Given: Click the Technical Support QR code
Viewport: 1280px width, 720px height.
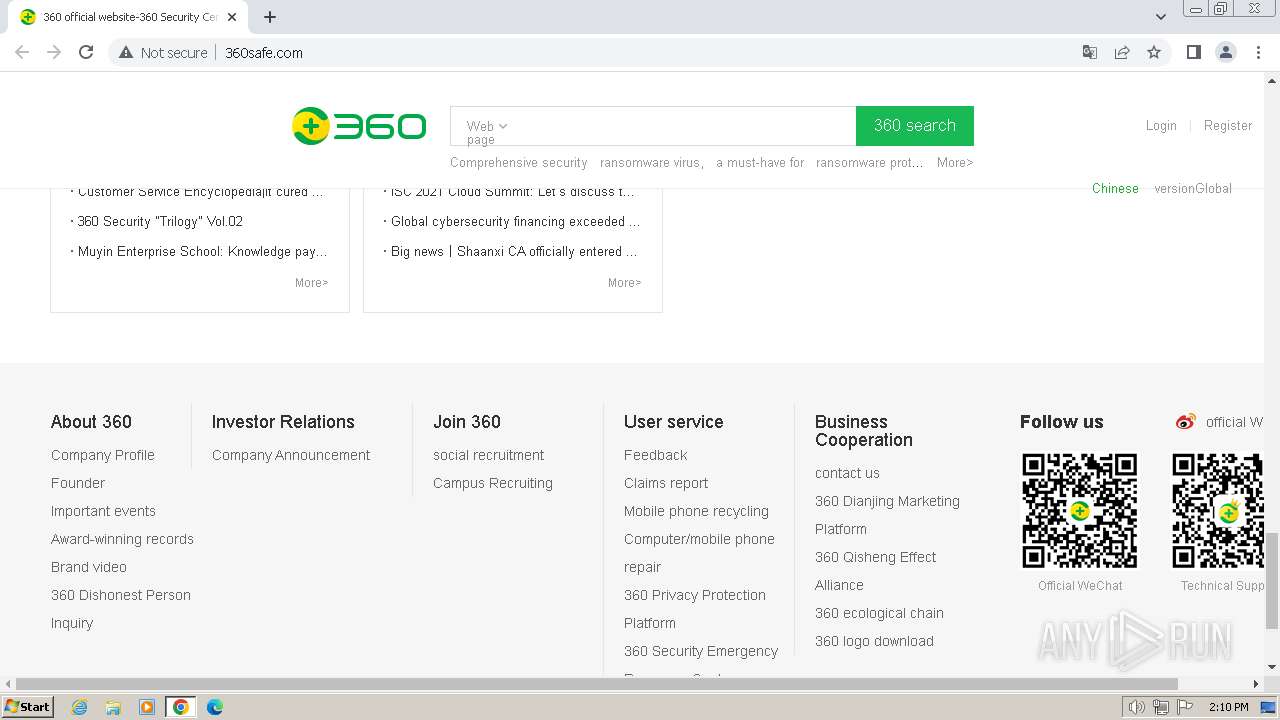Looking at the screenshot, I should pyautogui.click(x=1218, y=511).
